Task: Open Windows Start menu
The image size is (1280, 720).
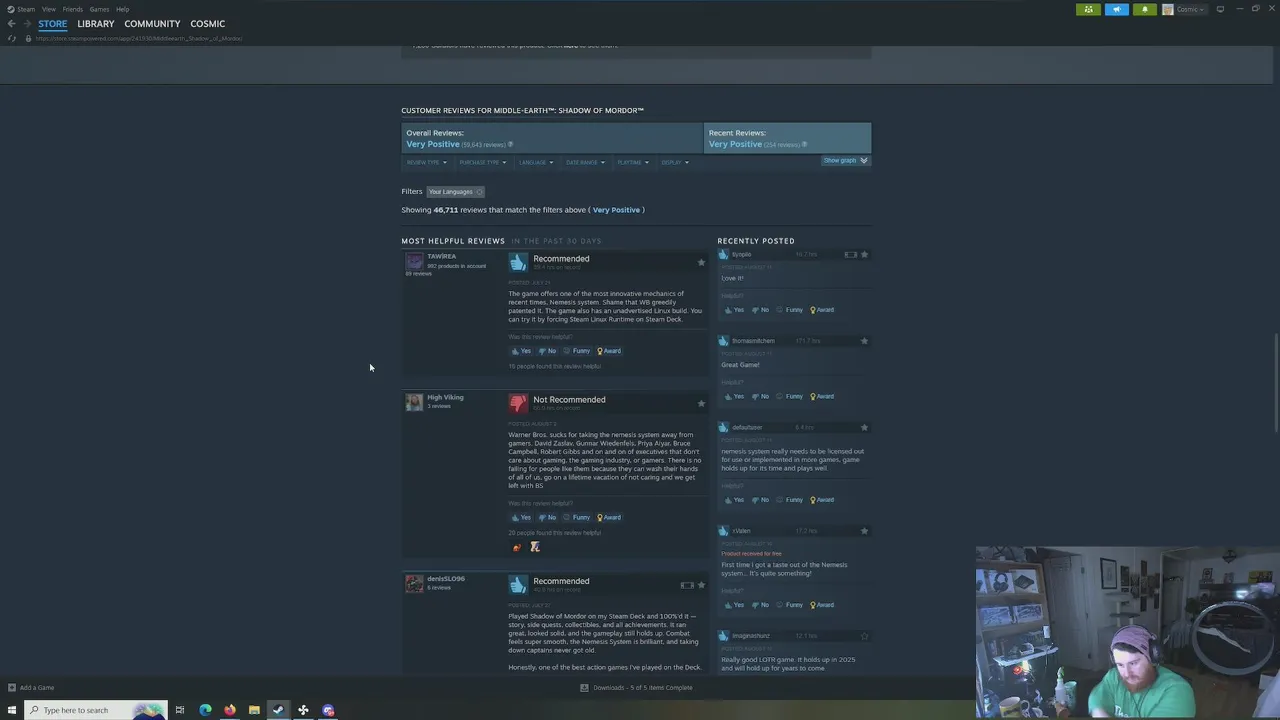Action: (12, 710)
